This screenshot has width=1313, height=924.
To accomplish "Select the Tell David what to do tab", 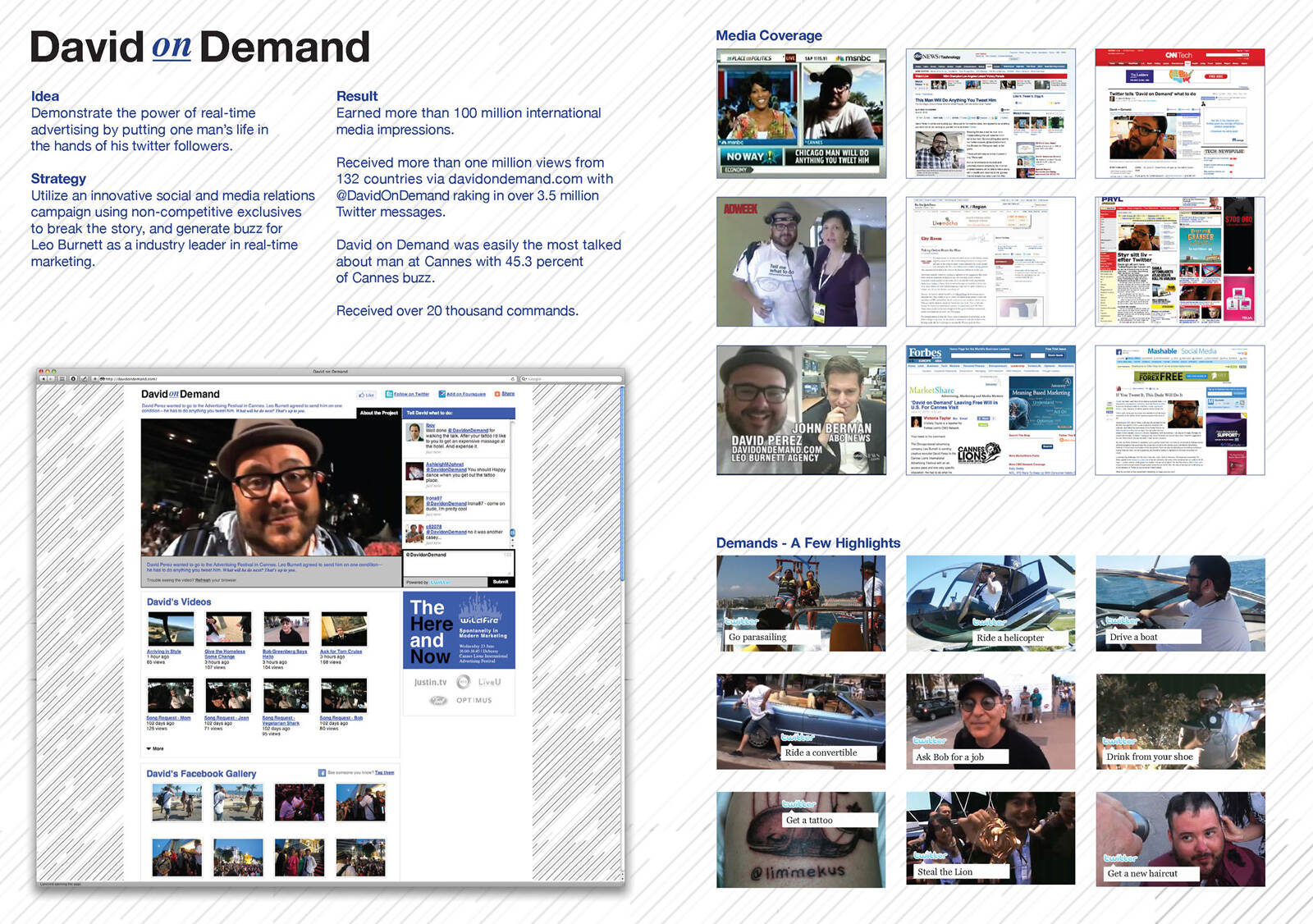I will point(459,413).
